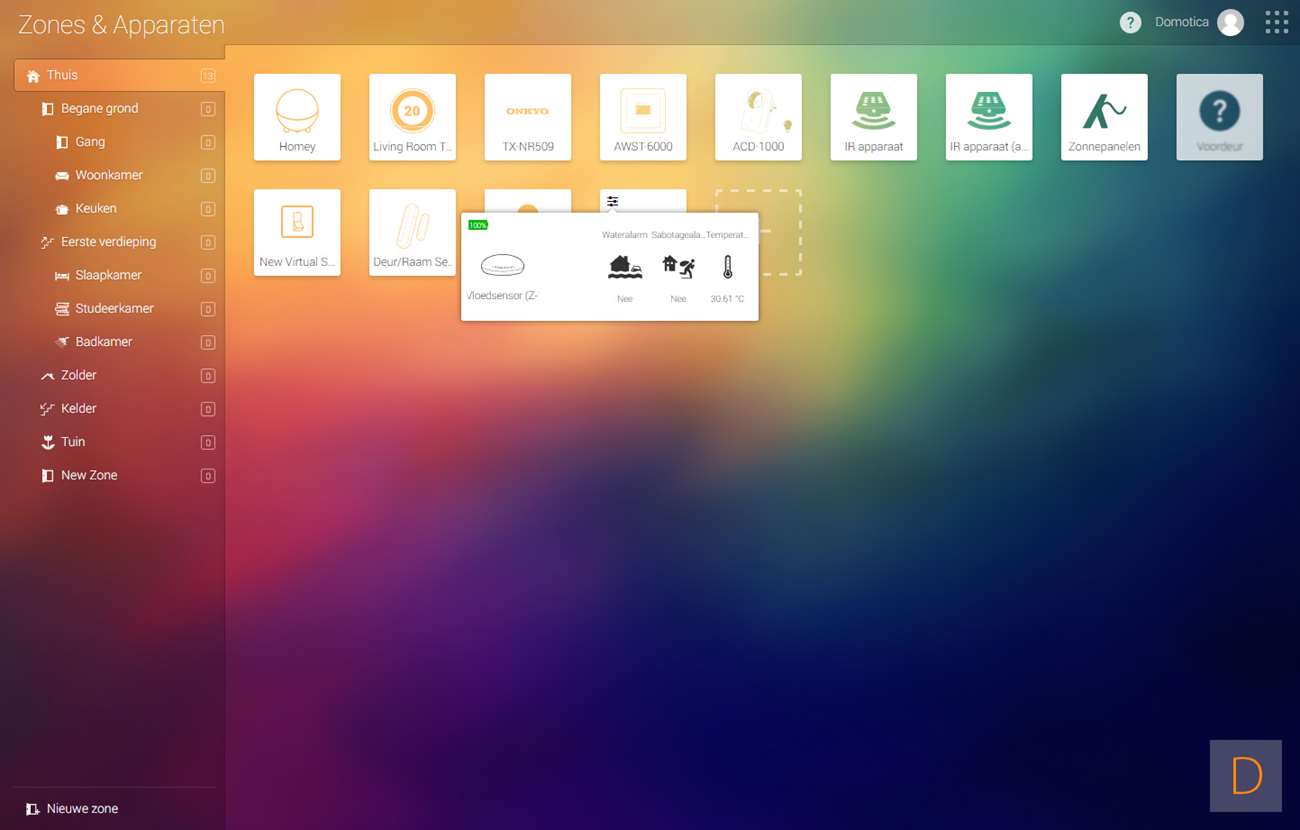Image resolution: width=1300 pixels, height=830 pixels.
Task: Open the user avatar profile icon
Action: tap(1230, 23)
